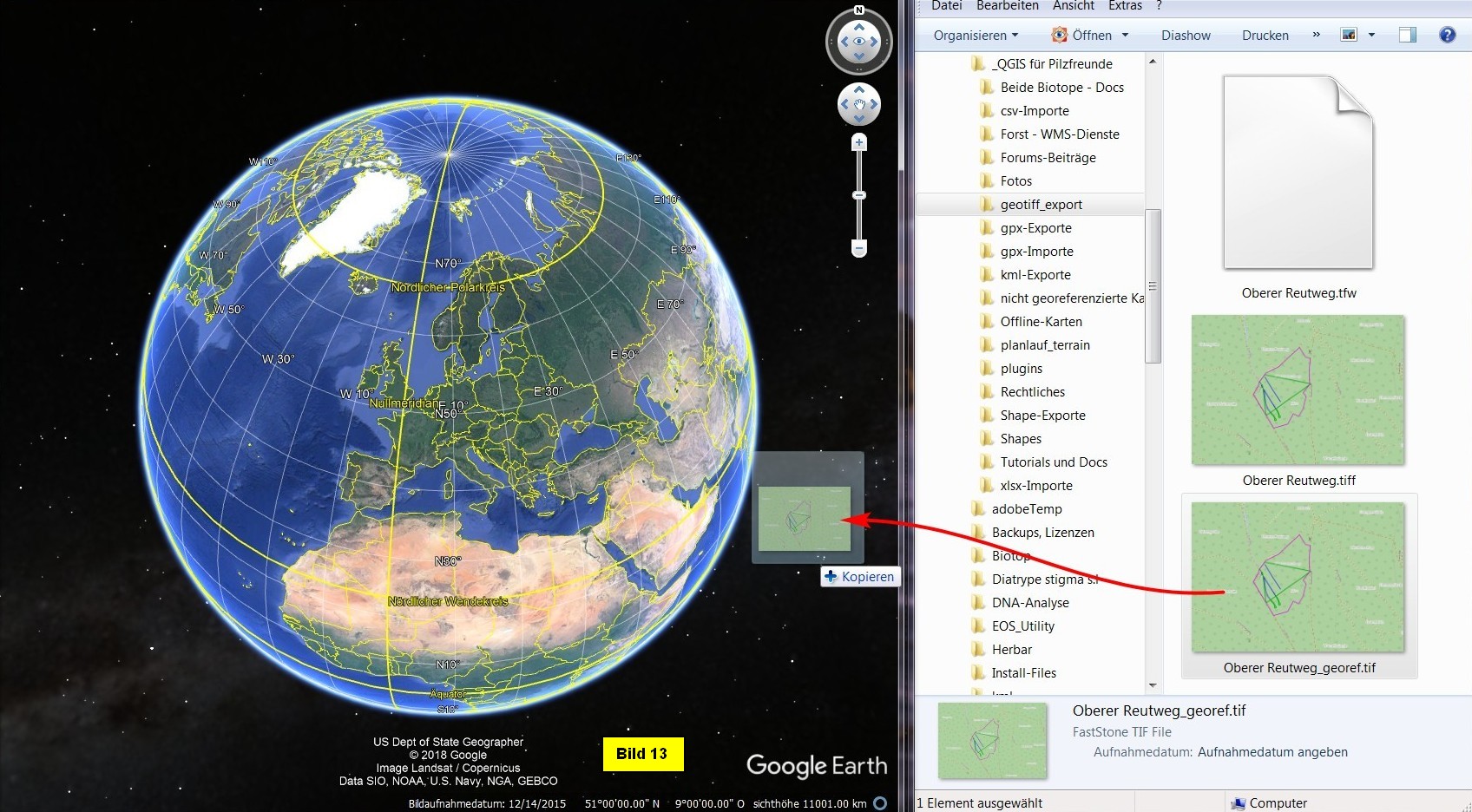
Task: Click the FastStone icon next to Öffnen
Action: point(1059,35)
